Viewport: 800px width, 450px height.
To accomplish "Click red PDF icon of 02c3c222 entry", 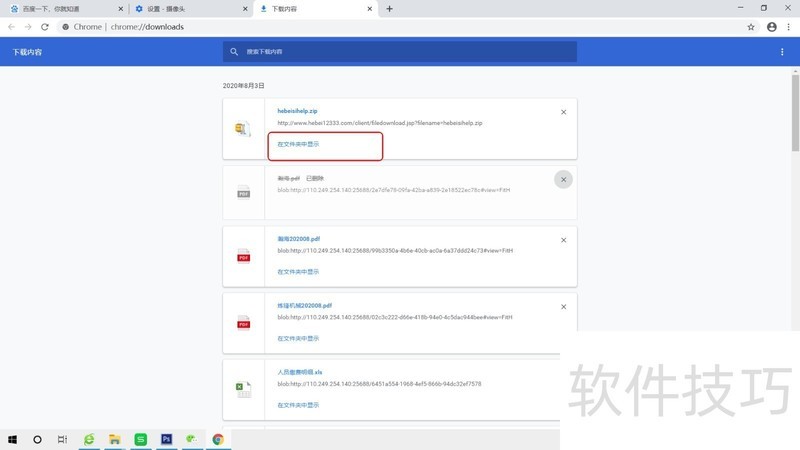I will point(243,323).
